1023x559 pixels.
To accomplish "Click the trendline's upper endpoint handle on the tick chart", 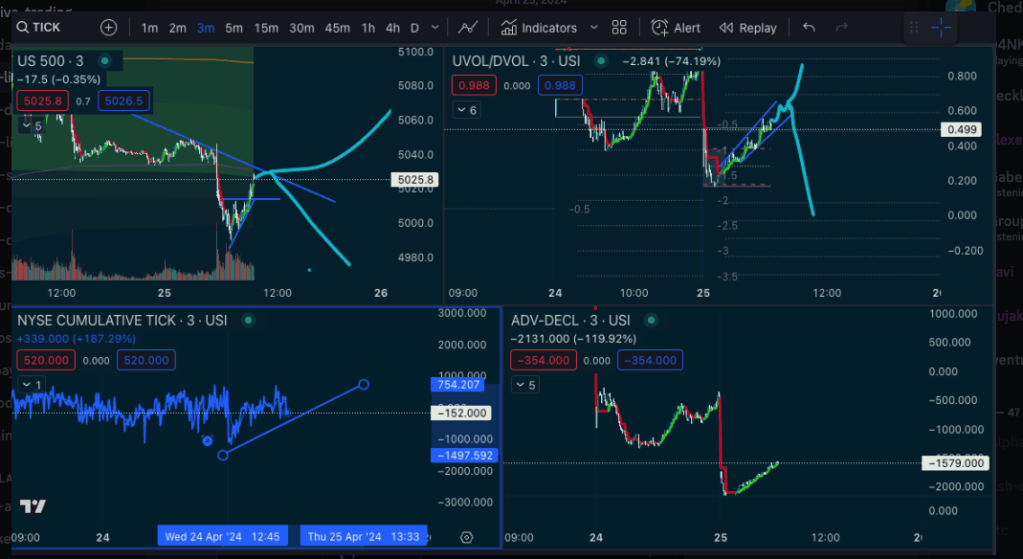I will click(x=363, y=384).
